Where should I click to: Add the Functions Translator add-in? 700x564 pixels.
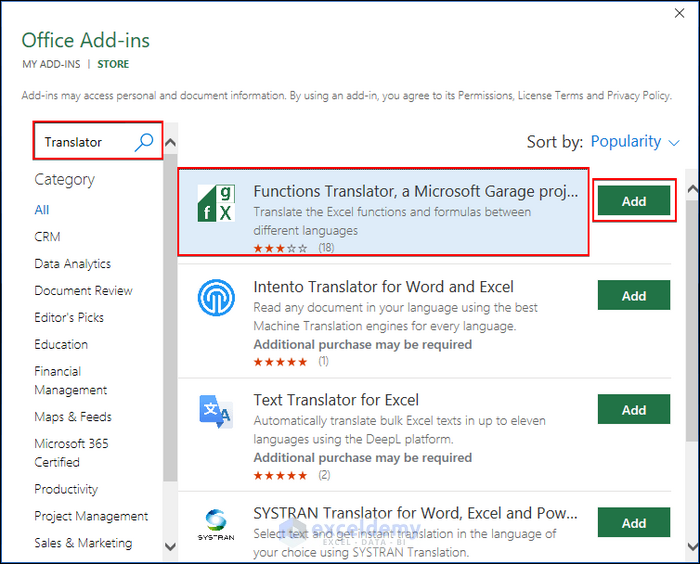634,201
